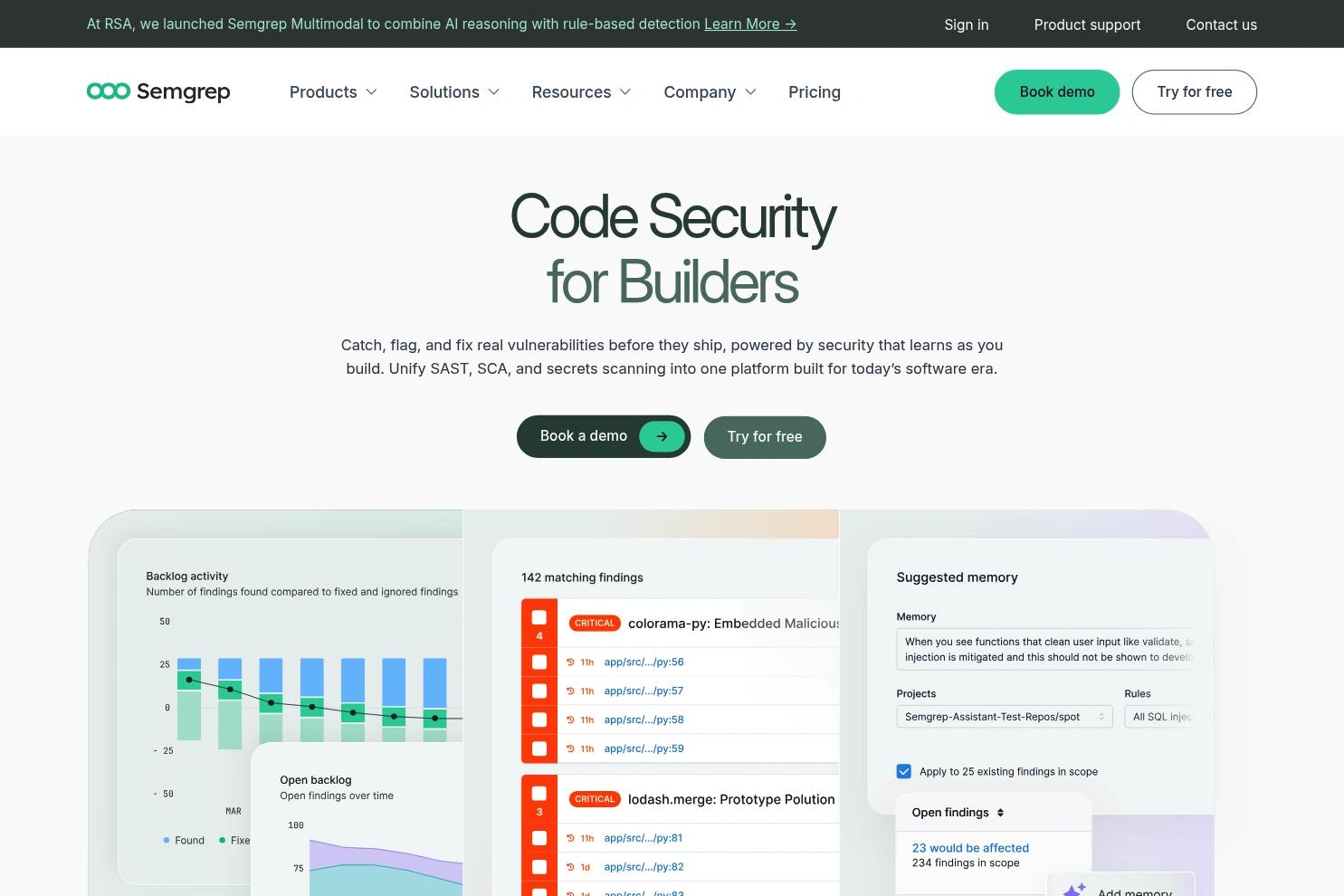Tick the checkbox for app/src/.../py:59
This screenshot has width=1344, height=896.
pyautogui.click(x=539, y=749)
